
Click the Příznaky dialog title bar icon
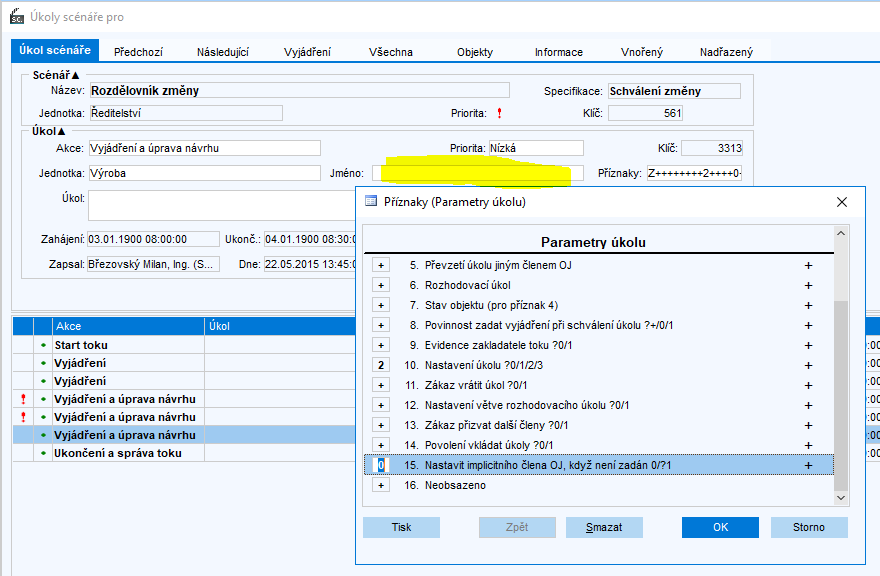pyautogui.click(x=371, y=202)
